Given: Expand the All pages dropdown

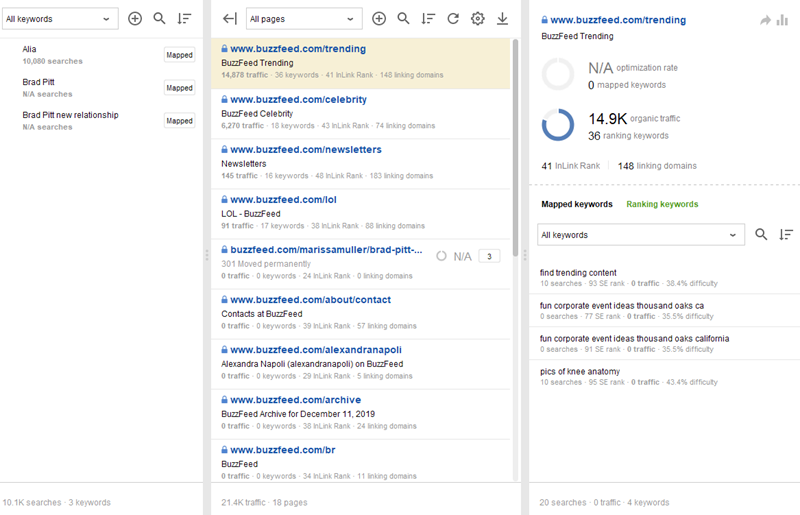Looking at the screenshot, I should [x=304, y=19].
